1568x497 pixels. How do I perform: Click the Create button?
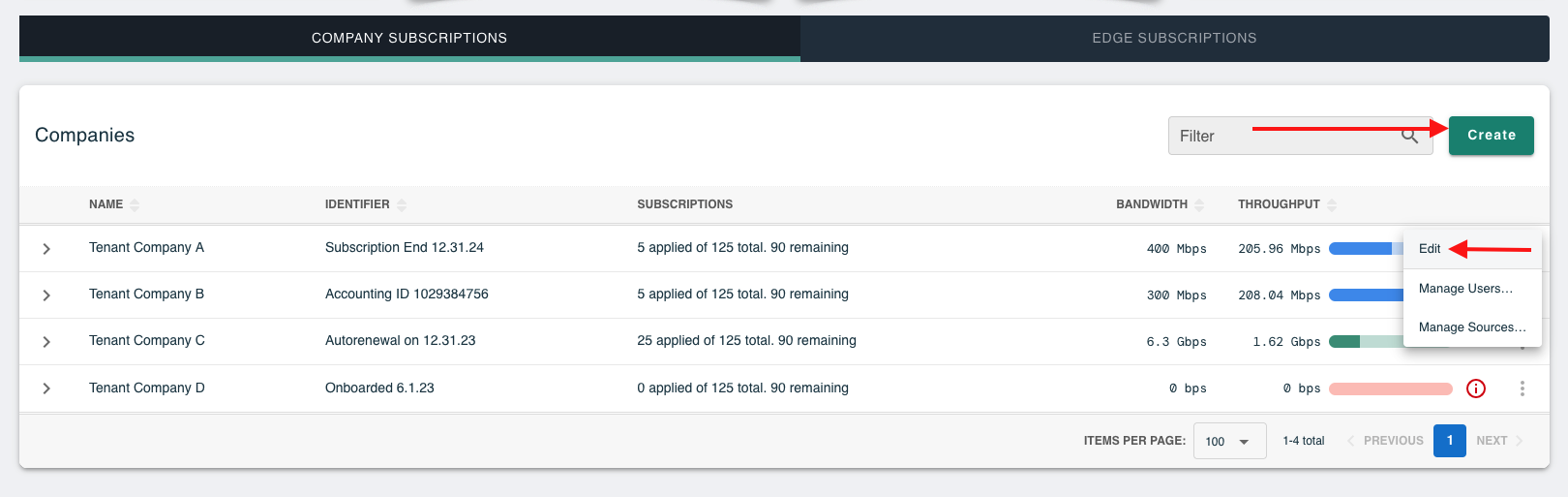[x=1492, y=136]
